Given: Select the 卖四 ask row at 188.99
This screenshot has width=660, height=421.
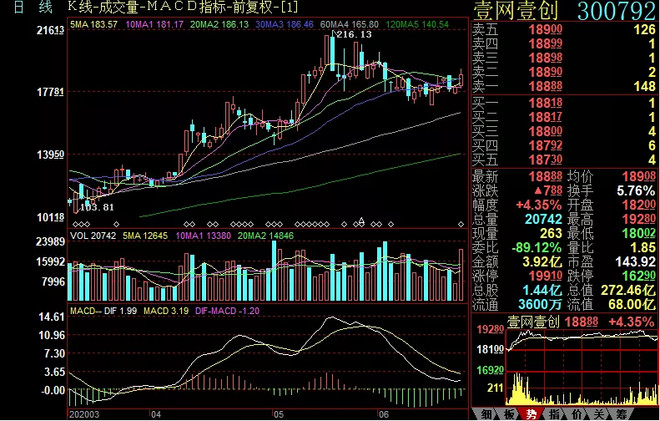Looking at the screenshot, I should [564, 44].
